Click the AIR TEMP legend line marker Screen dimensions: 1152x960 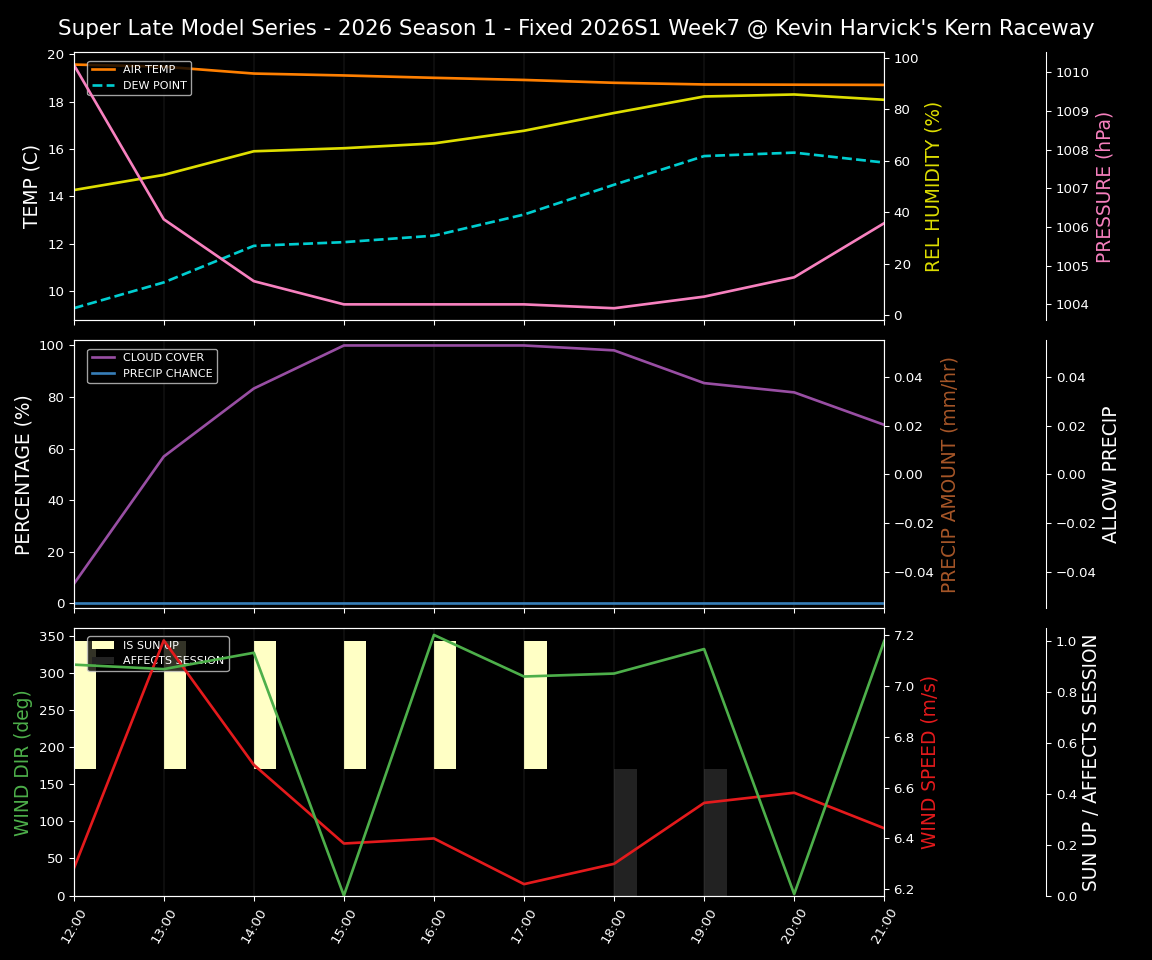pyautogui.click(x=101, y=70)
